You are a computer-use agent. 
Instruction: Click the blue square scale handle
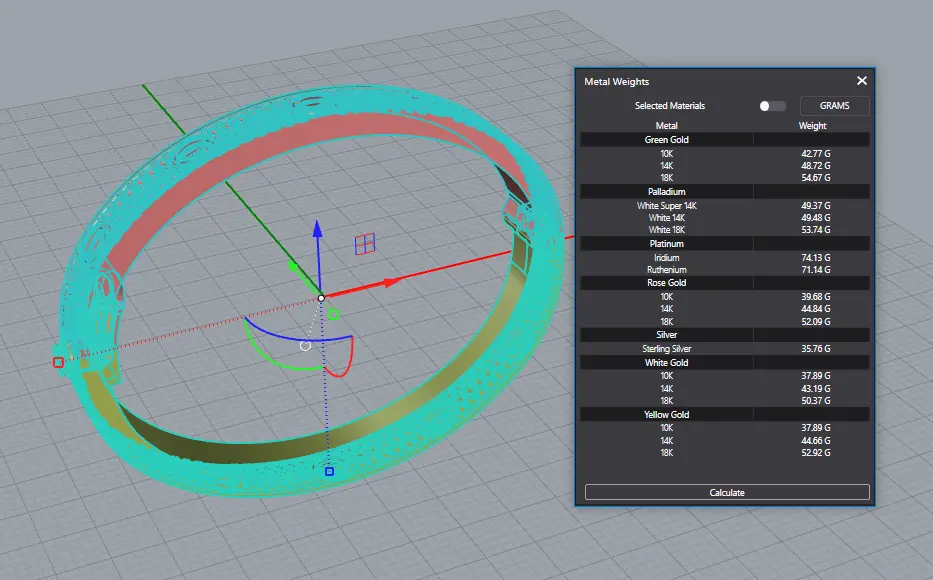pos(329,471)
